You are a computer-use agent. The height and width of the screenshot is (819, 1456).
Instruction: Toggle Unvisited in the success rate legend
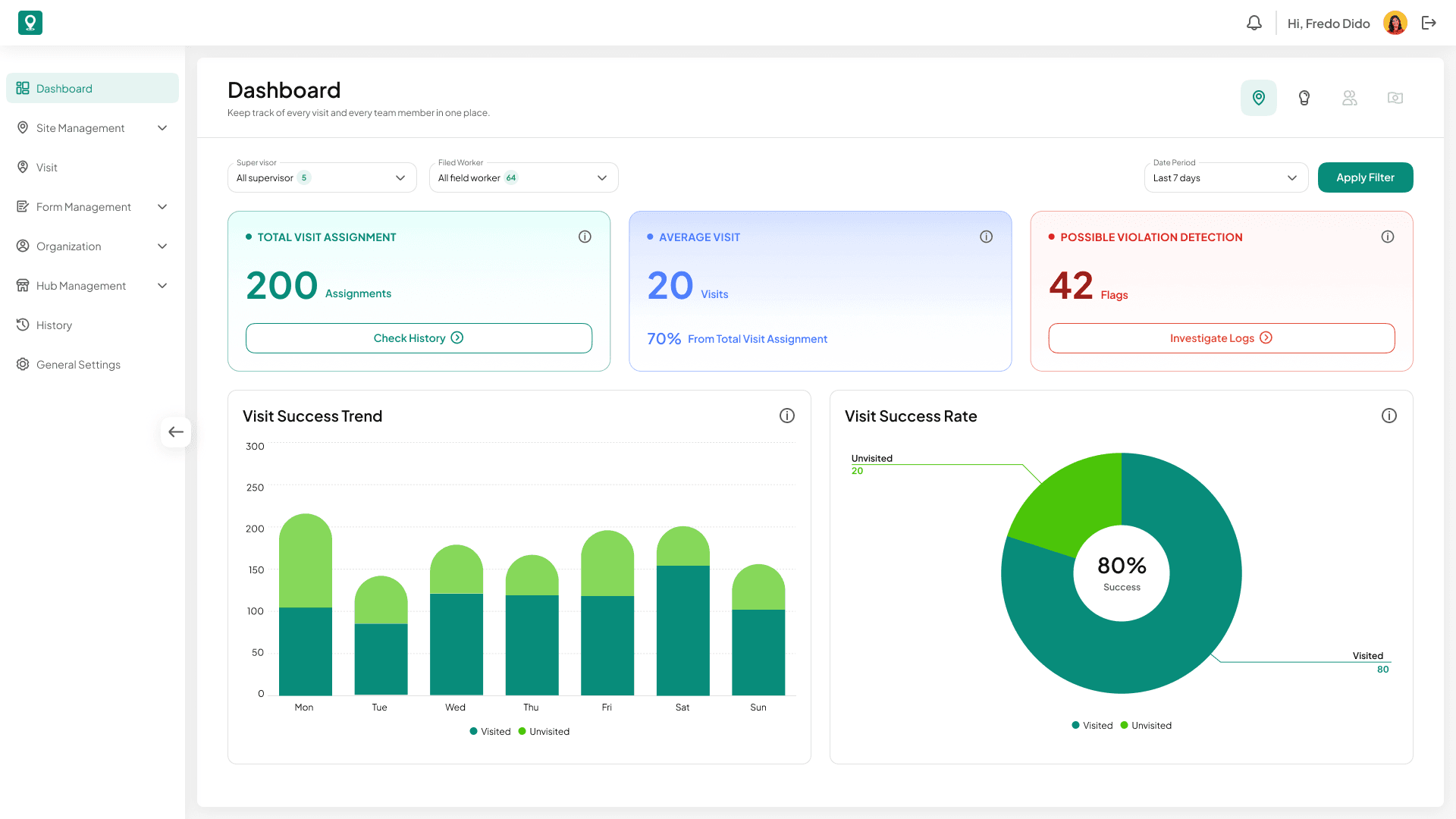click(1146, 726)
